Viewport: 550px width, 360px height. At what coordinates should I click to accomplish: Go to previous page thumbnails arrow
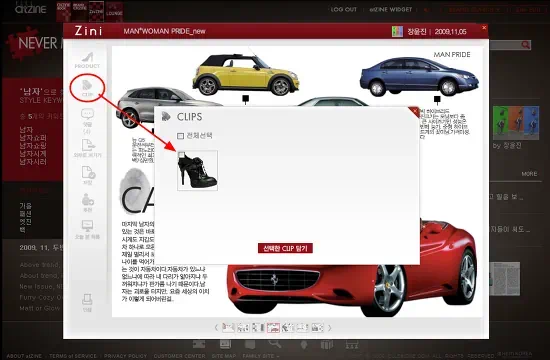coord(216,328)
